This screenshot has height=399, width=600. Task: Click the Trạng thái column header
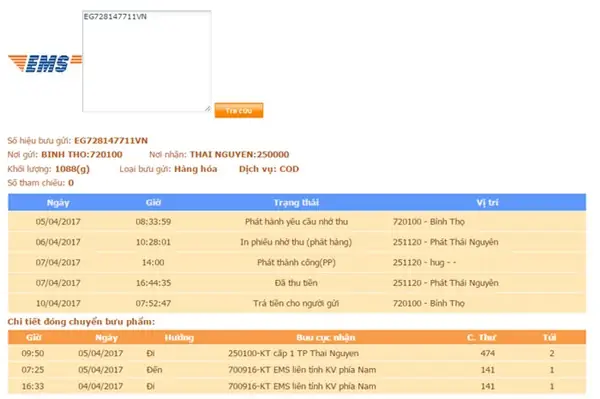pyautogui.click(x=296, y=203)
